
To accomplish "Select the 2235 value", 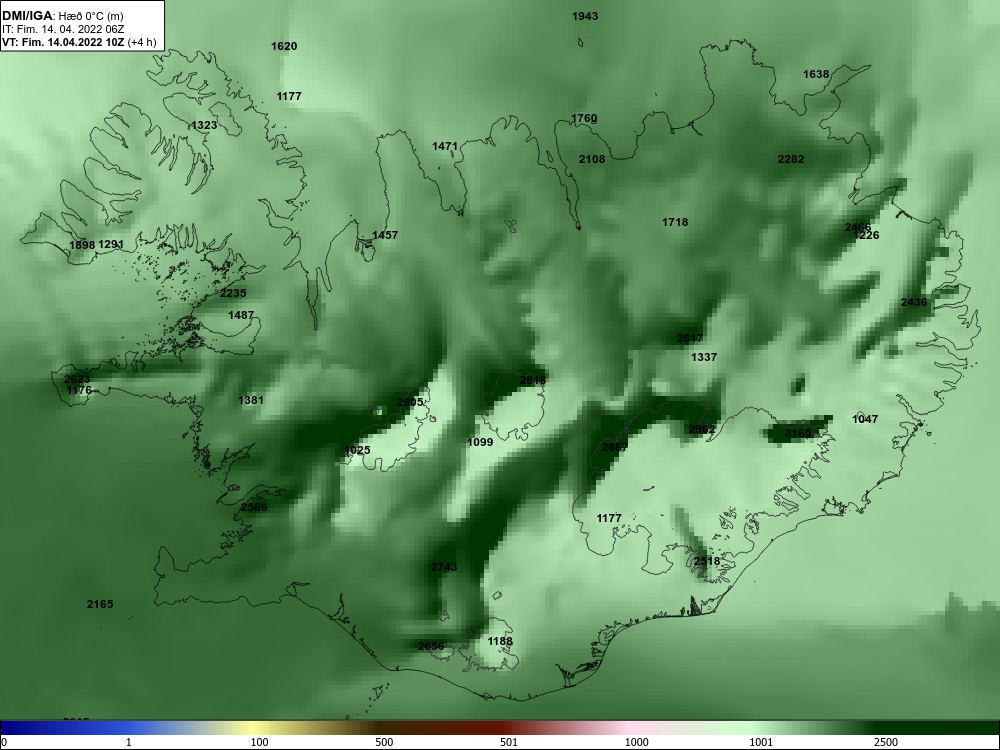I will (x=233, y=293).
